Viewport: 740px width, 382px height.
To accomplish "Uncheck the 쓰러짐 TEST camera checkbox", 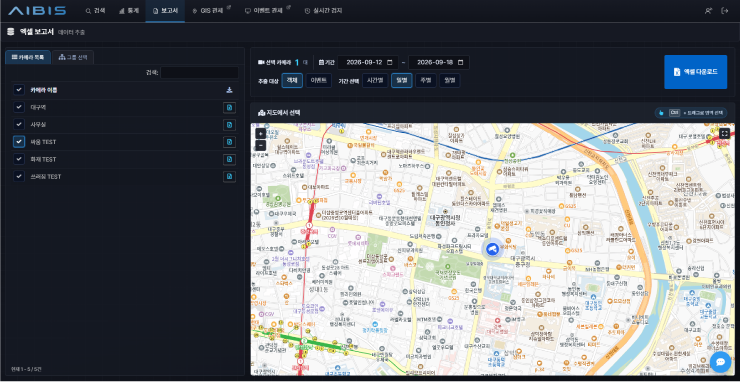I will (19, 176).
